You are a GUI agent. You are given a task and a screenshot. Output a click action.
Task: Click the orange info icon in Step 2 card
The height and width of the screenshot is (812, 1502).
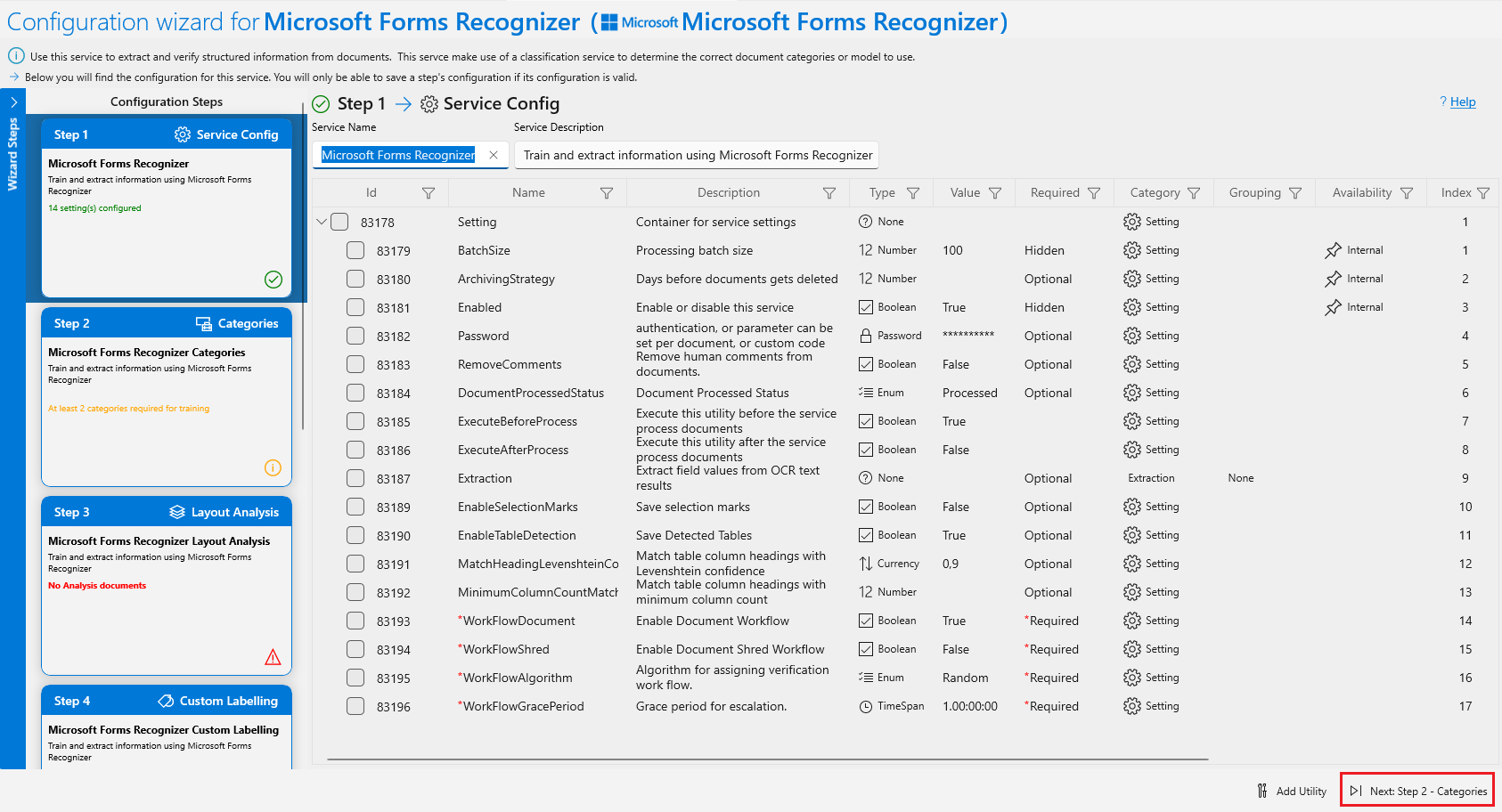pos(273,468)
